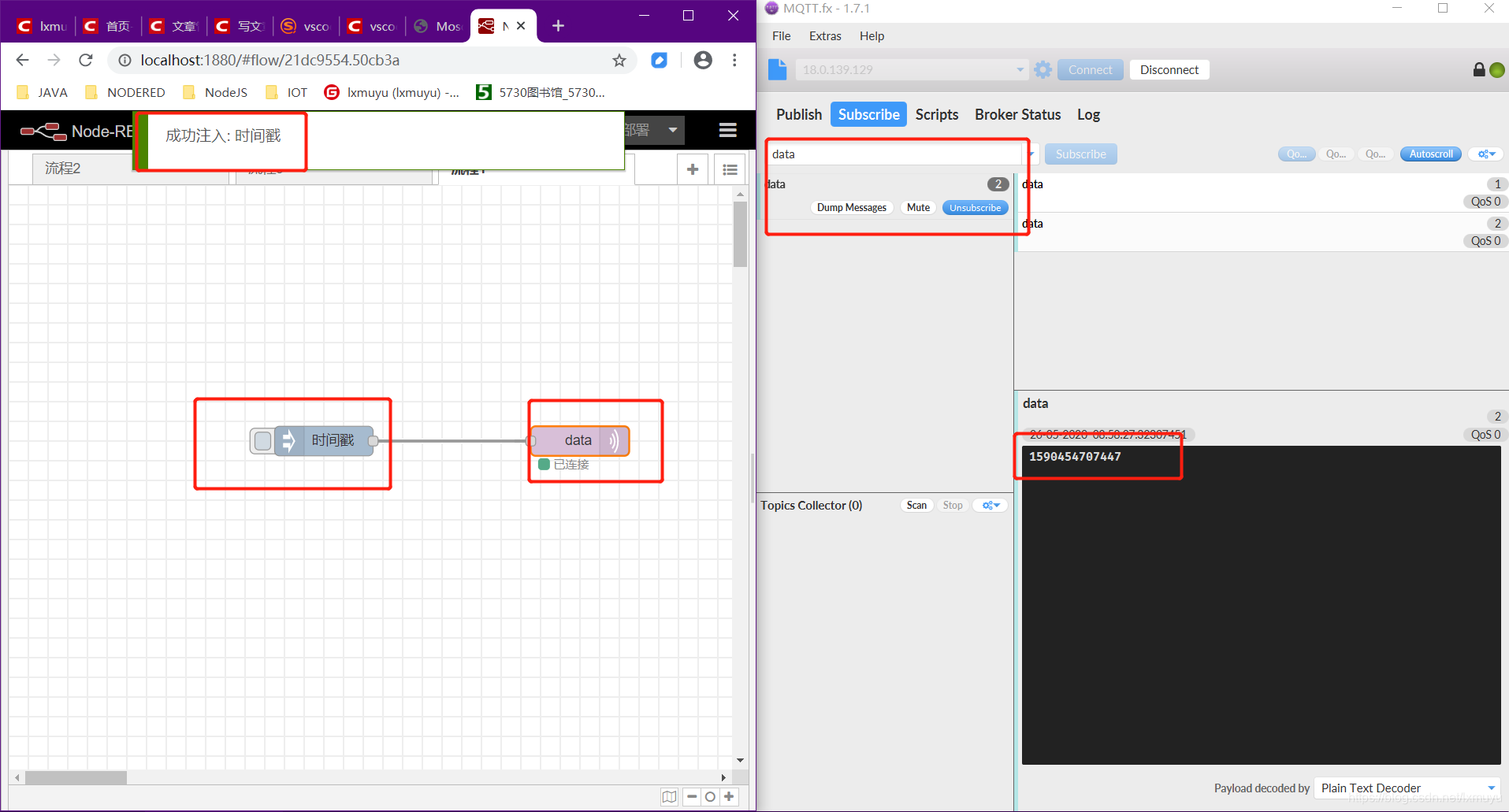1509x812 pixels.
Task: Expand the subscribe topic dropdown arrow
Action: pos(1031,154)
